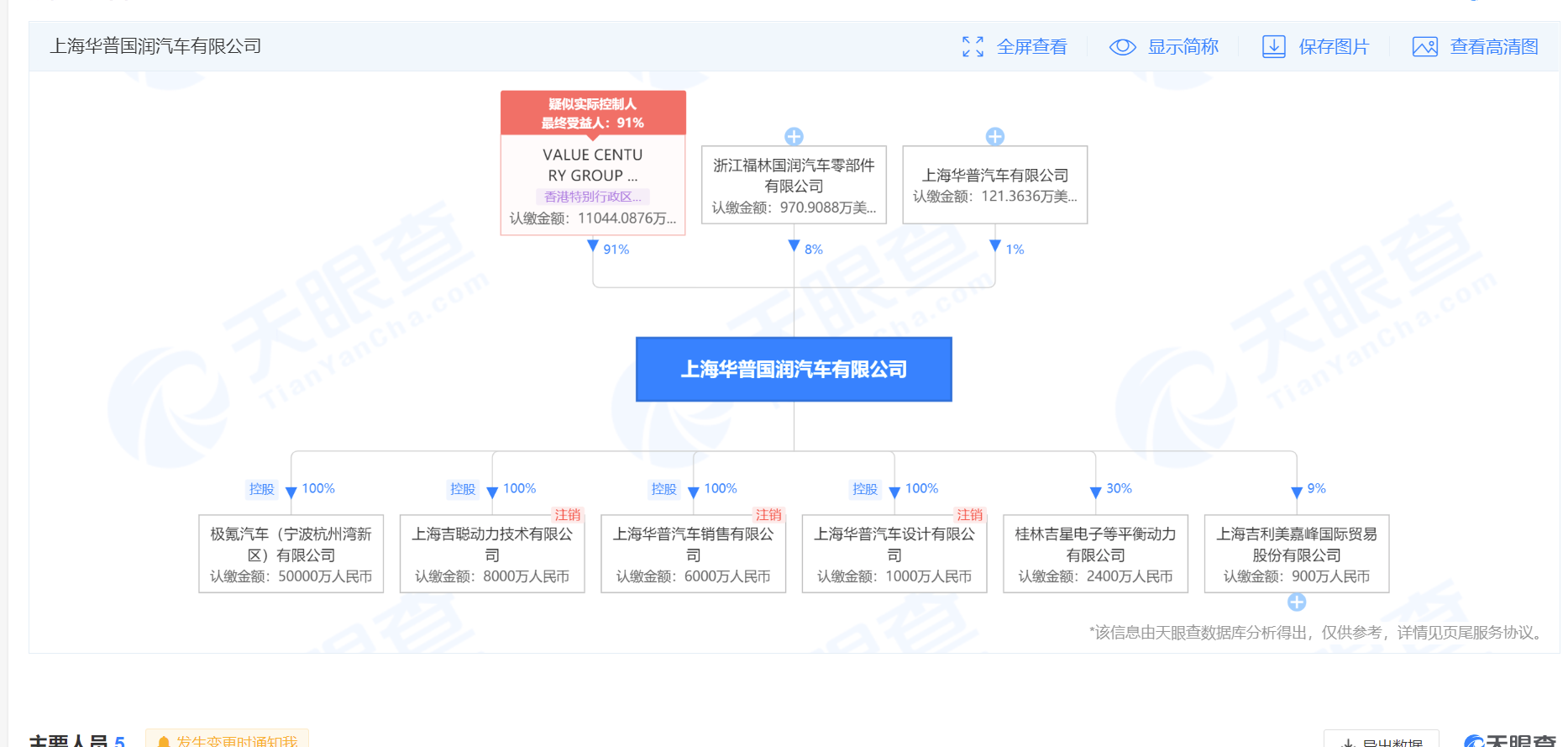Click 控股 tag above 上海华普汽车设计
Viewport: 1568px width, 747px height.
(865, 489)
